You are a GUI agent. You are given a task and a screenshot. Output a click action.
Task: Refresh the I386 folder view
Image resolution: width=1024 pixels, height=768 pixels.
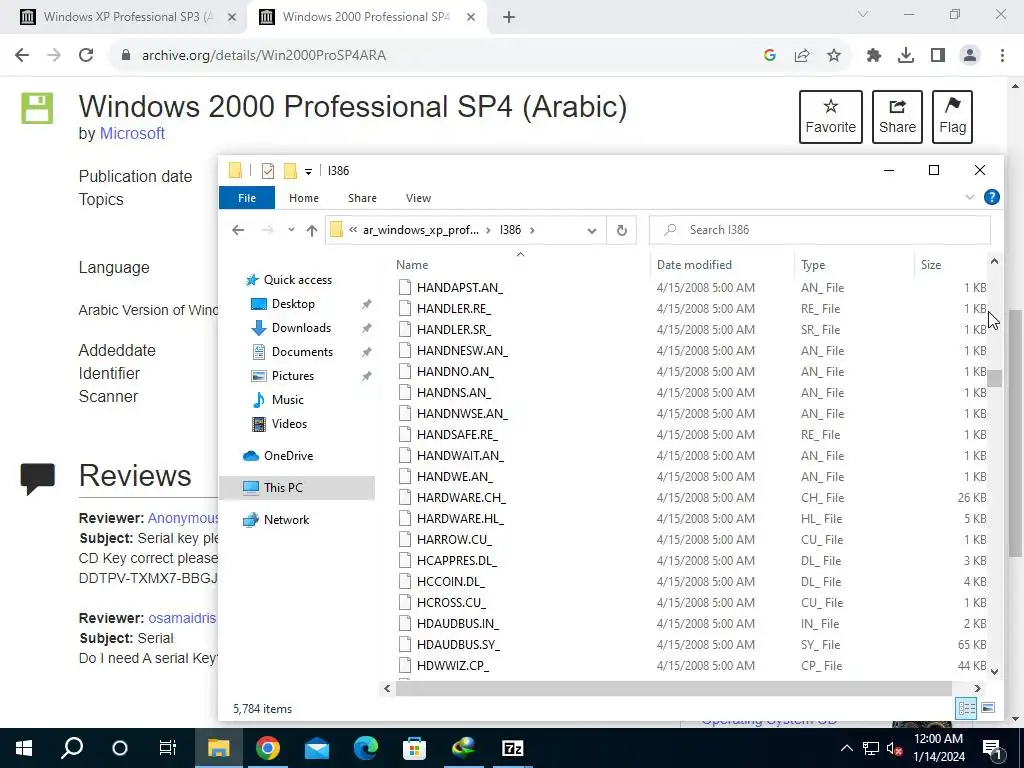(x=622, y=230)
